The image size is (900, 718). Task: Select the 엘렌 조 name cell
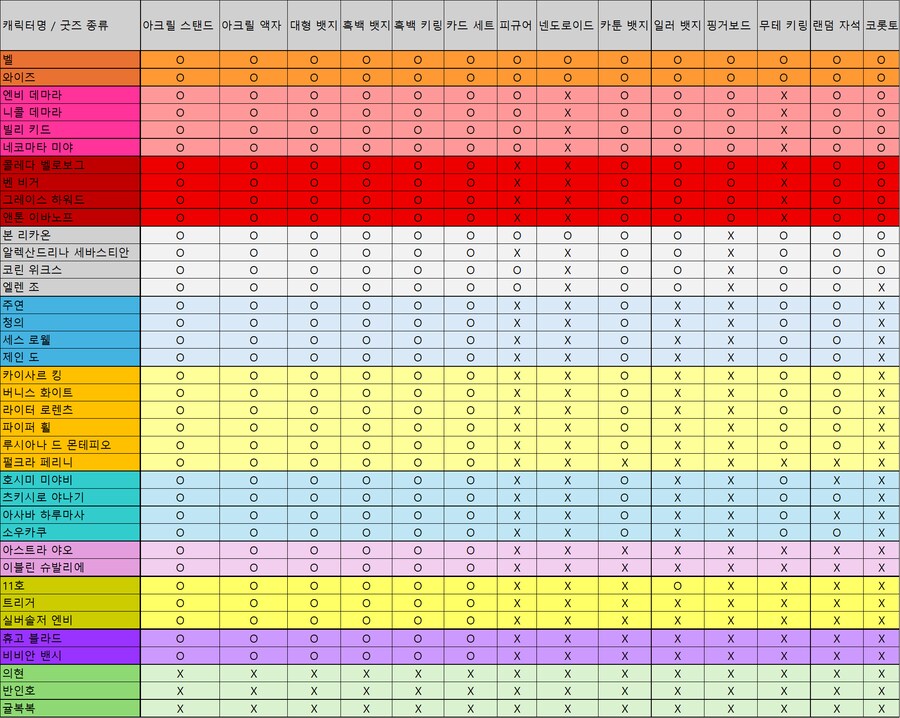[70, 287]
